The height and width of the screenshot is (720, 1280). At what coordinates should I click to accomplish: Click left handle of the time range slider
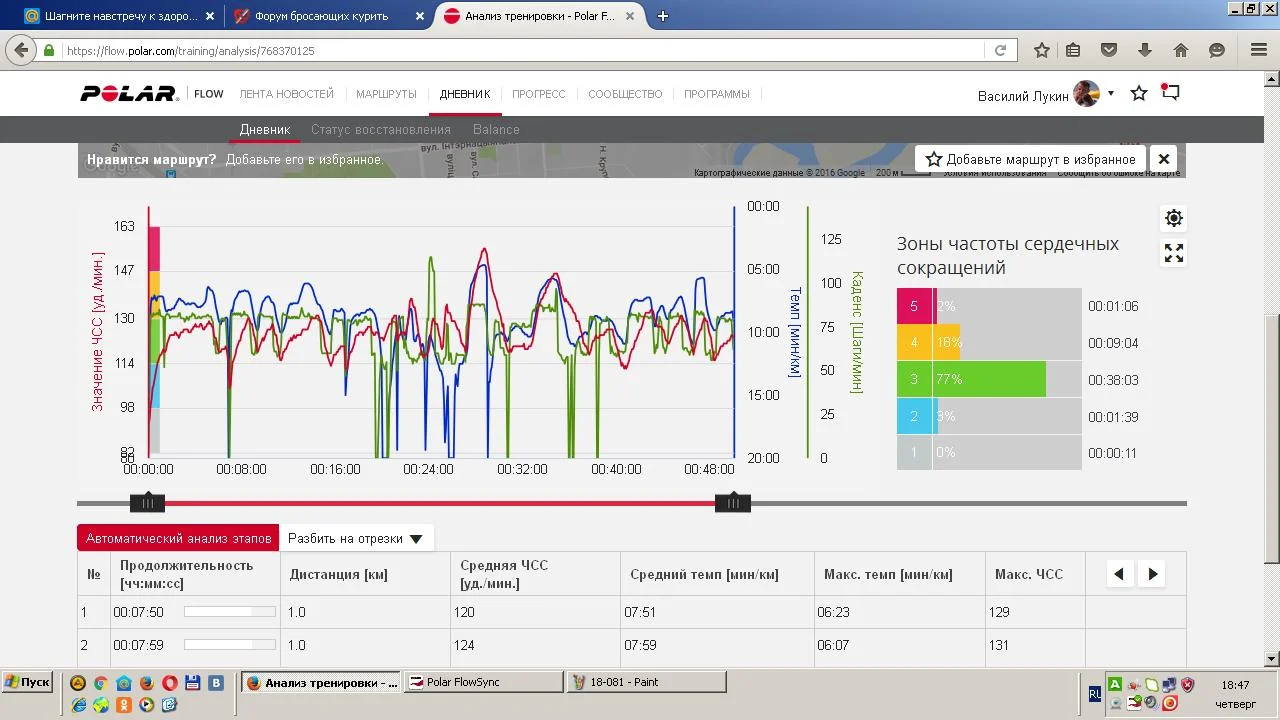[x=147, y=503]
